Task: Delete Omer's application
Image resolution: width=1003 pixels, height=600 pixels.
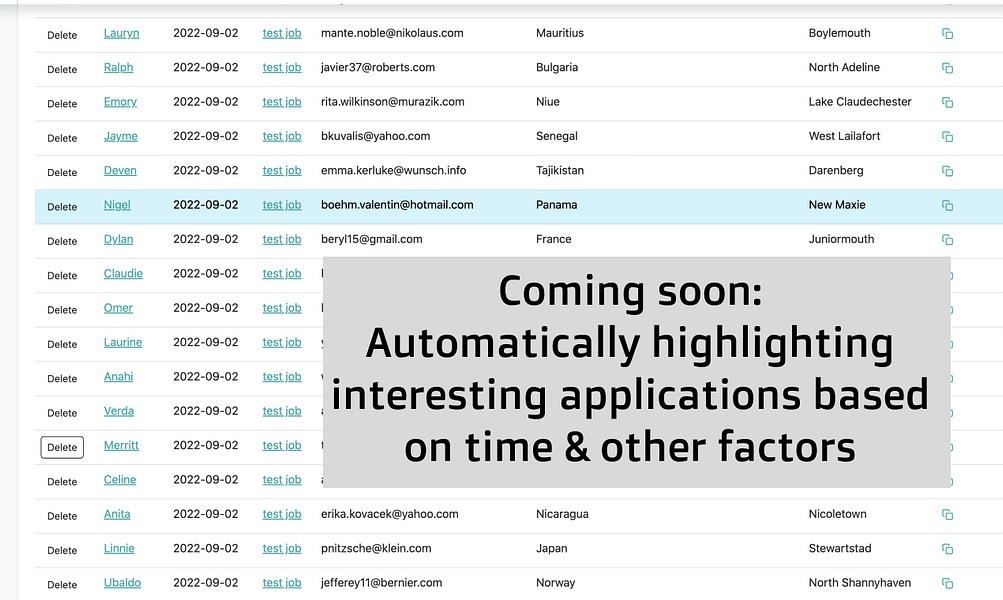Action: [x=62, y=310]
